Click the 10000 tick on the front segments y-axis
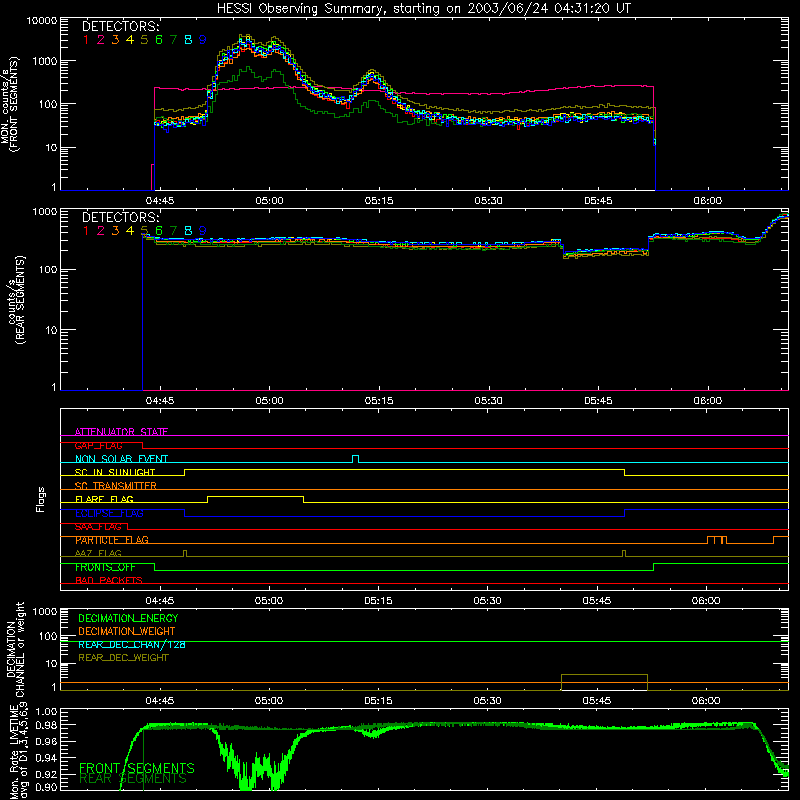Image resolution: width=800 pixels, height=800 pixels. pyautogui.click(x=42, y=21)
